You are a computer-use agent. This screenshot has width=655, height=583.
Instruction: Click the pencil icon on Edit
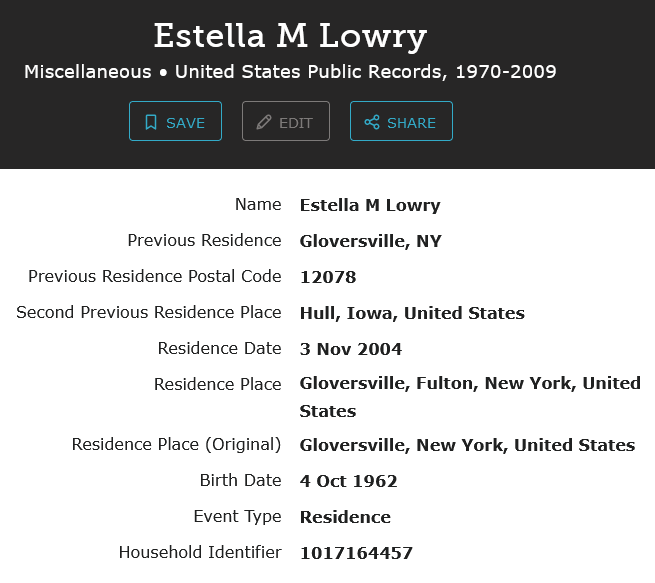click(x=264, y=122)
